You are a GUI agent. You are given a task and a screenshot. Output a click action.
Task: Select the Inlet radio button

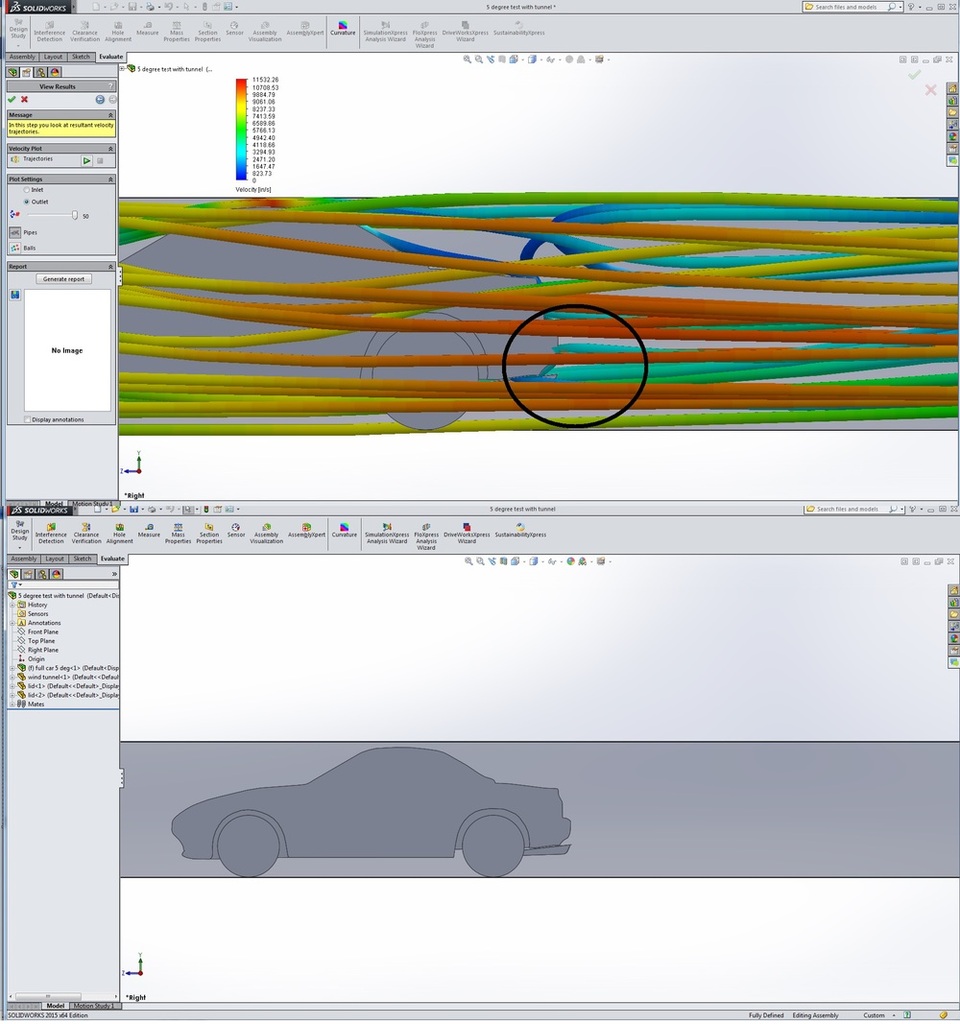[x=28, y=190]
